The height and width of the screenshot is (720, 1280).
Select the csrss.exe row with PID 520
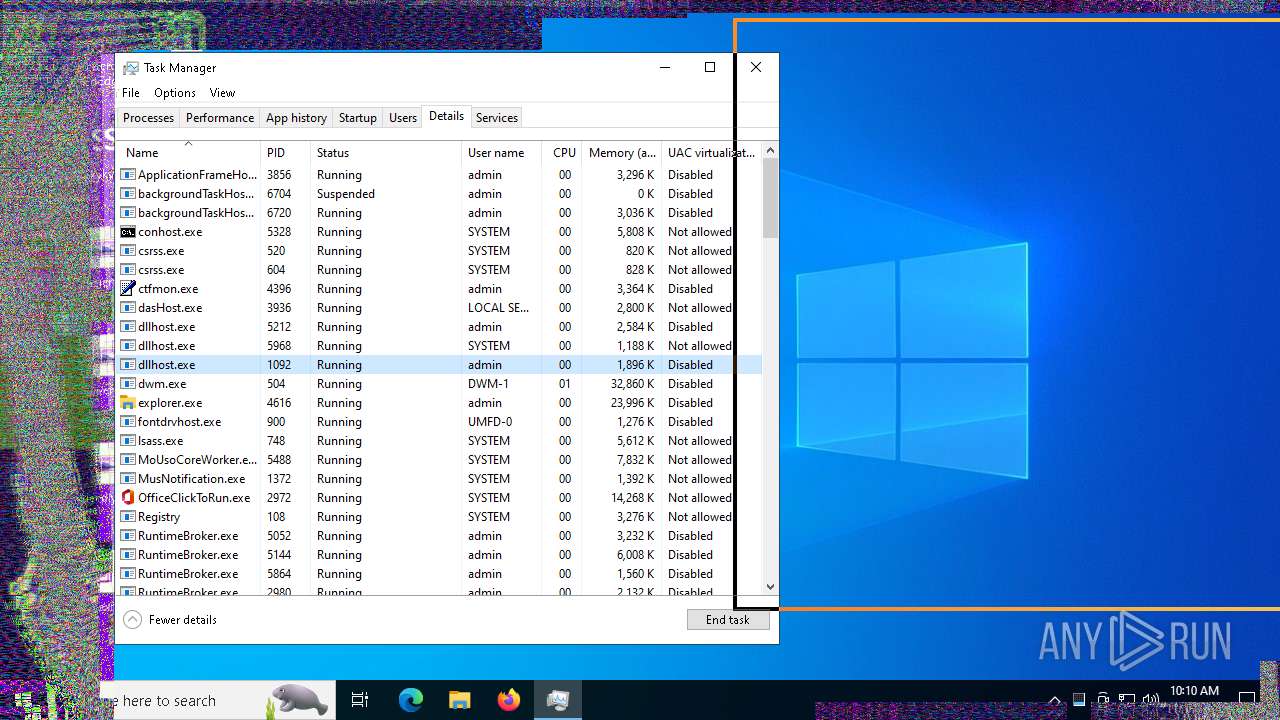[x=440, y=251]
